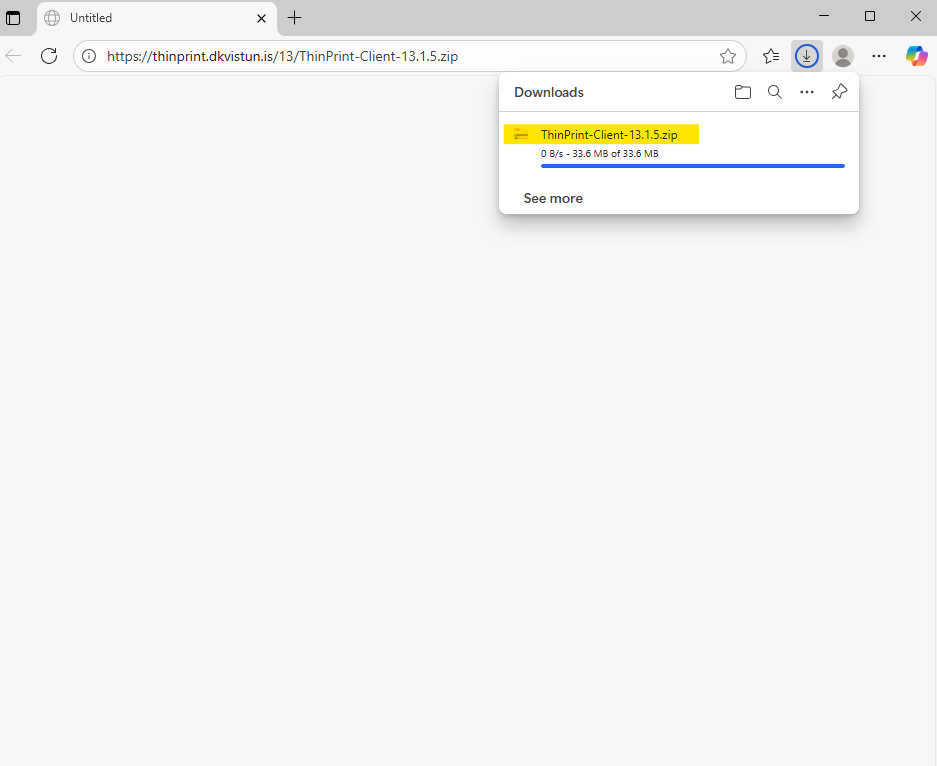View site information icon in address bar
The width and height of the screenshot is (937, 766).
89,56
